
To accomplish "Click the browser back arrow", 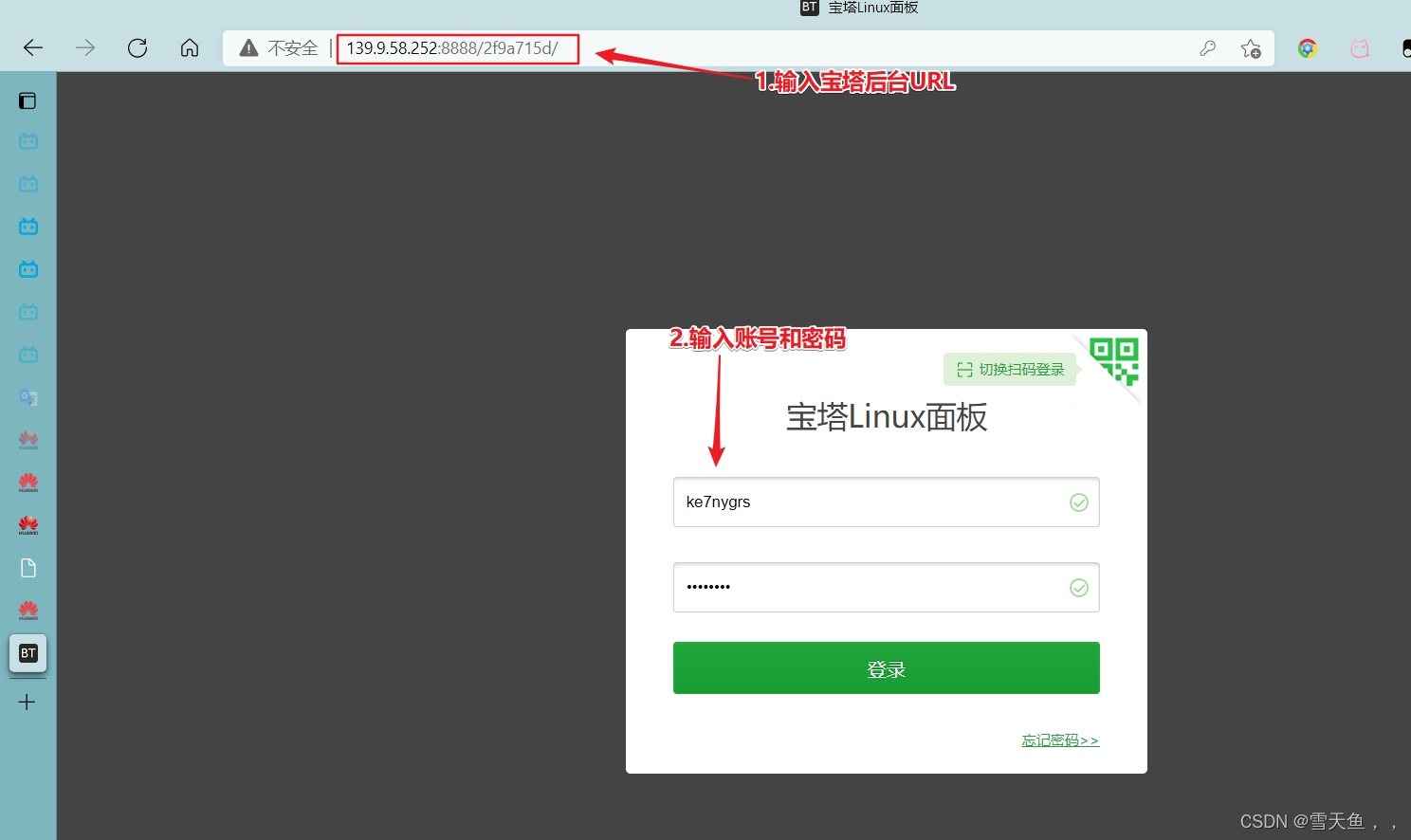I will click(x=33, y=48).
